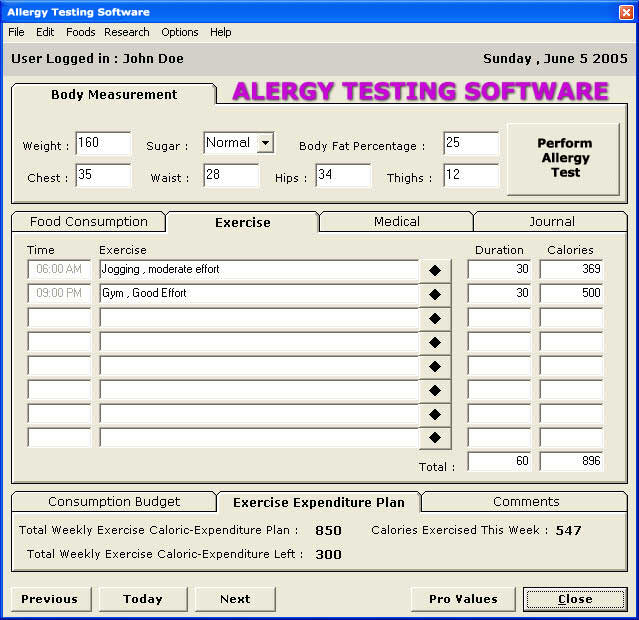The width and height of the screenshot is (639, 620).
Task: Click weekly plan value 850
Action: click(x=328, y=530)
